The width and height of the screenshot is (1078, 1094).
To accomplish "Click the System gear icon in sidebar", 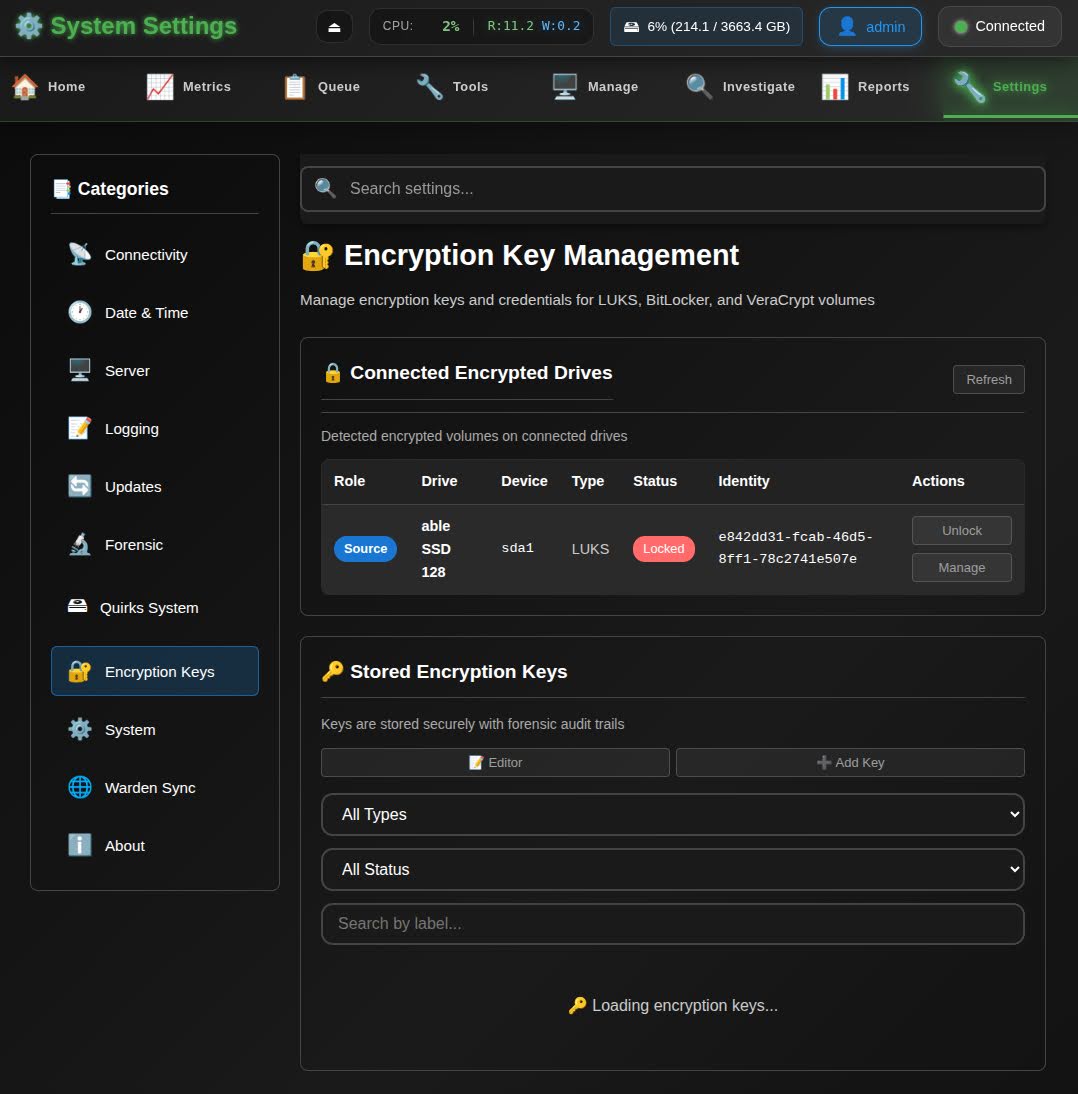I will click(x=80, y=729).
